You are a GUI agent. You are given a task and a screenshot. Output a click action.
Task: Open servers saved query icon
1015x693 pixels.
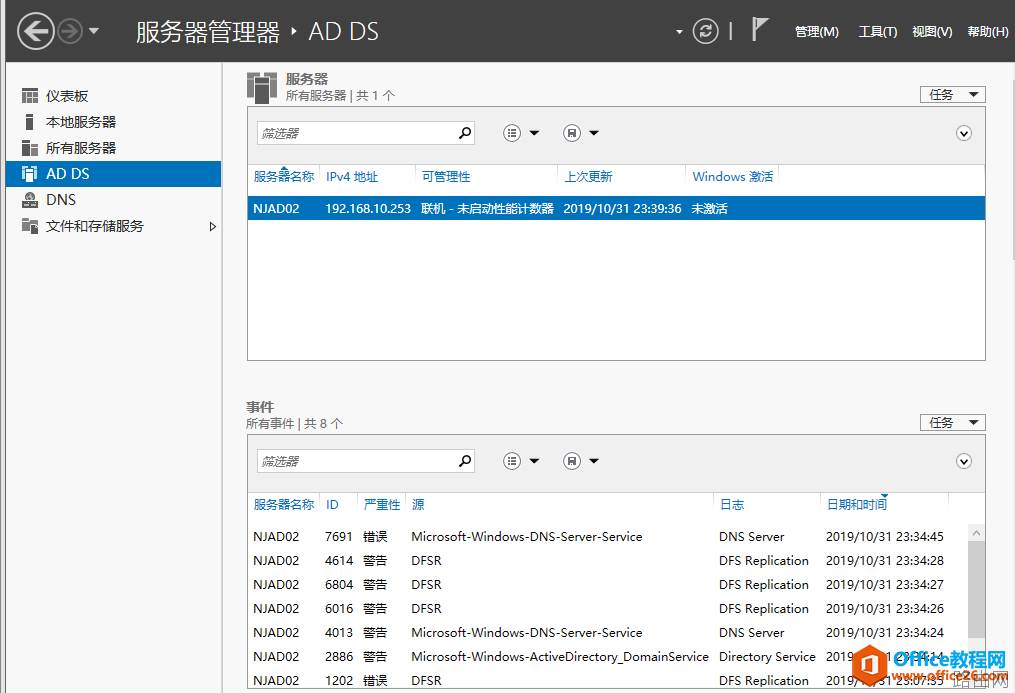(572, 133)
